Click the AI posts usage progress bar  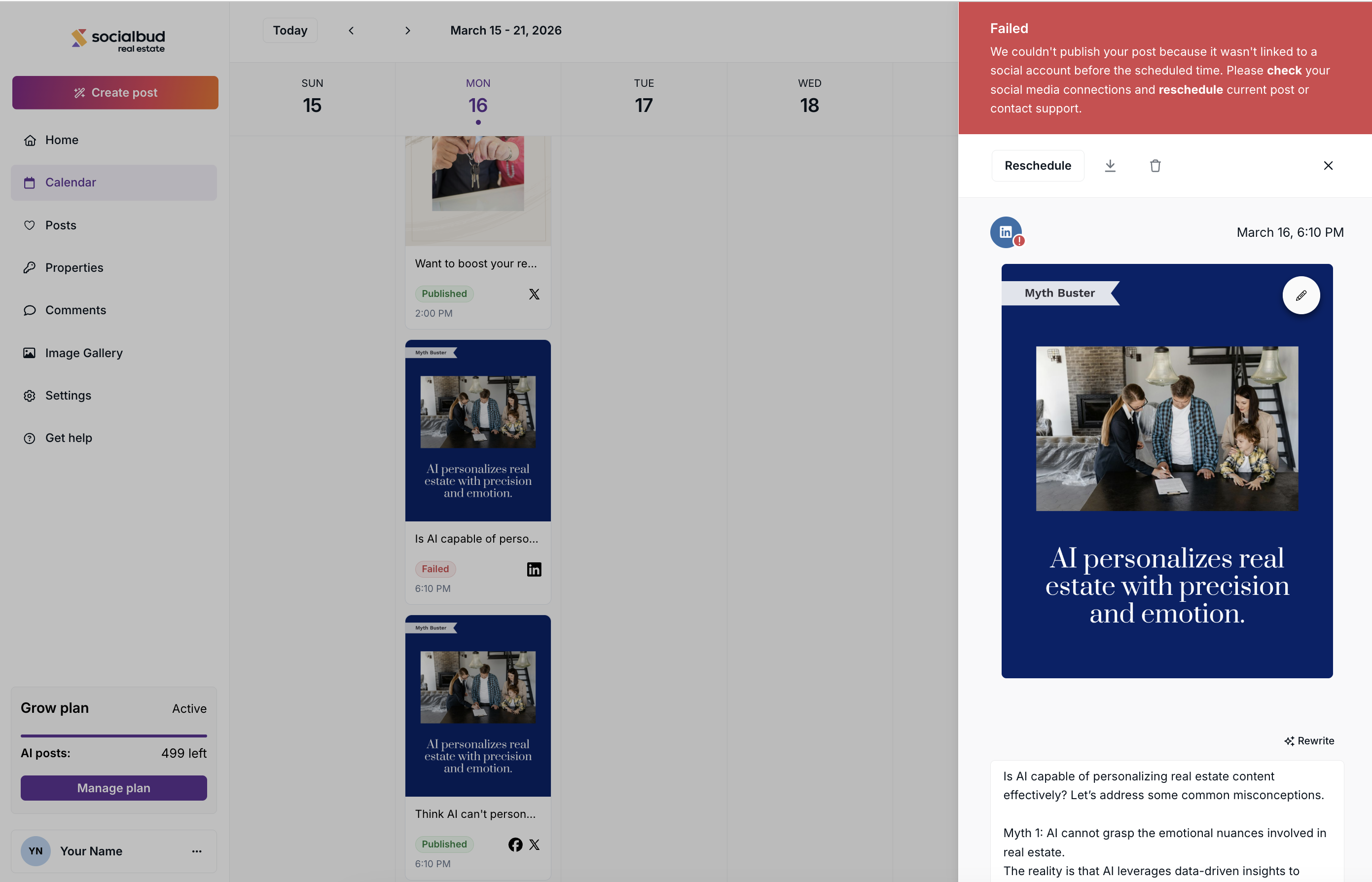(x=113, y=735)
